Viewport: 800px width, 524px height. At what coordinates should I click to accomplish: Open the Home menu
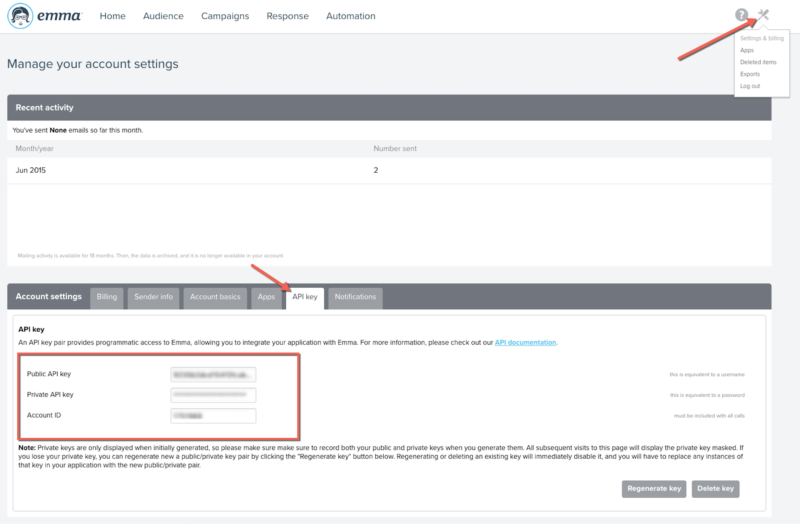point(113,16)
